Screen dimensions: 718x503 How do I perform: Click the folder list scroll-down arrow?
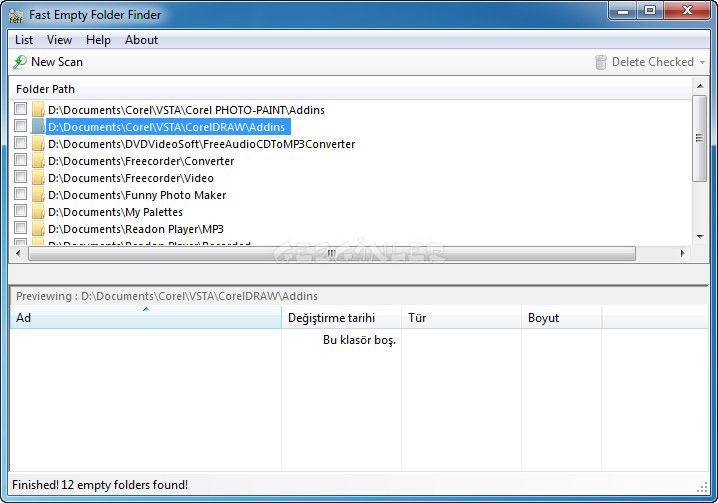[x=700, y=237]
